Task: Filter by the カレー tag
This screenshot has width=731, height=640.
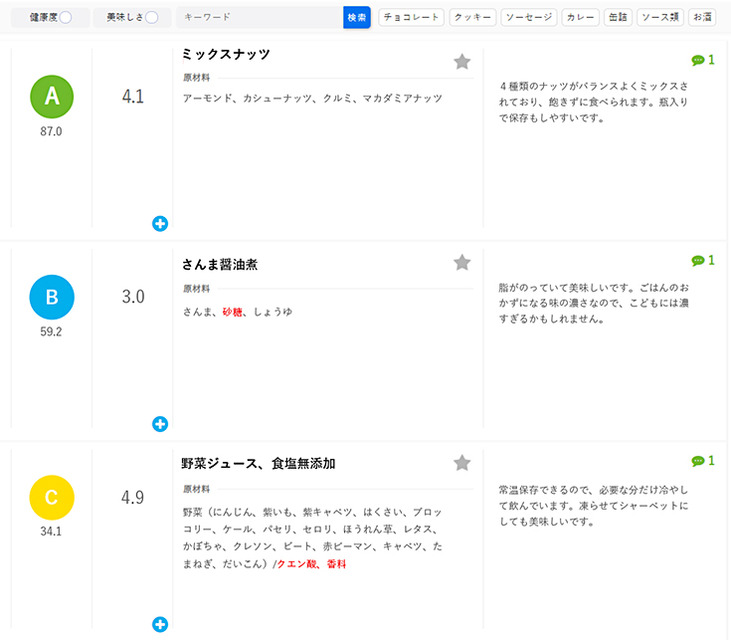Action: coord(580,17)
